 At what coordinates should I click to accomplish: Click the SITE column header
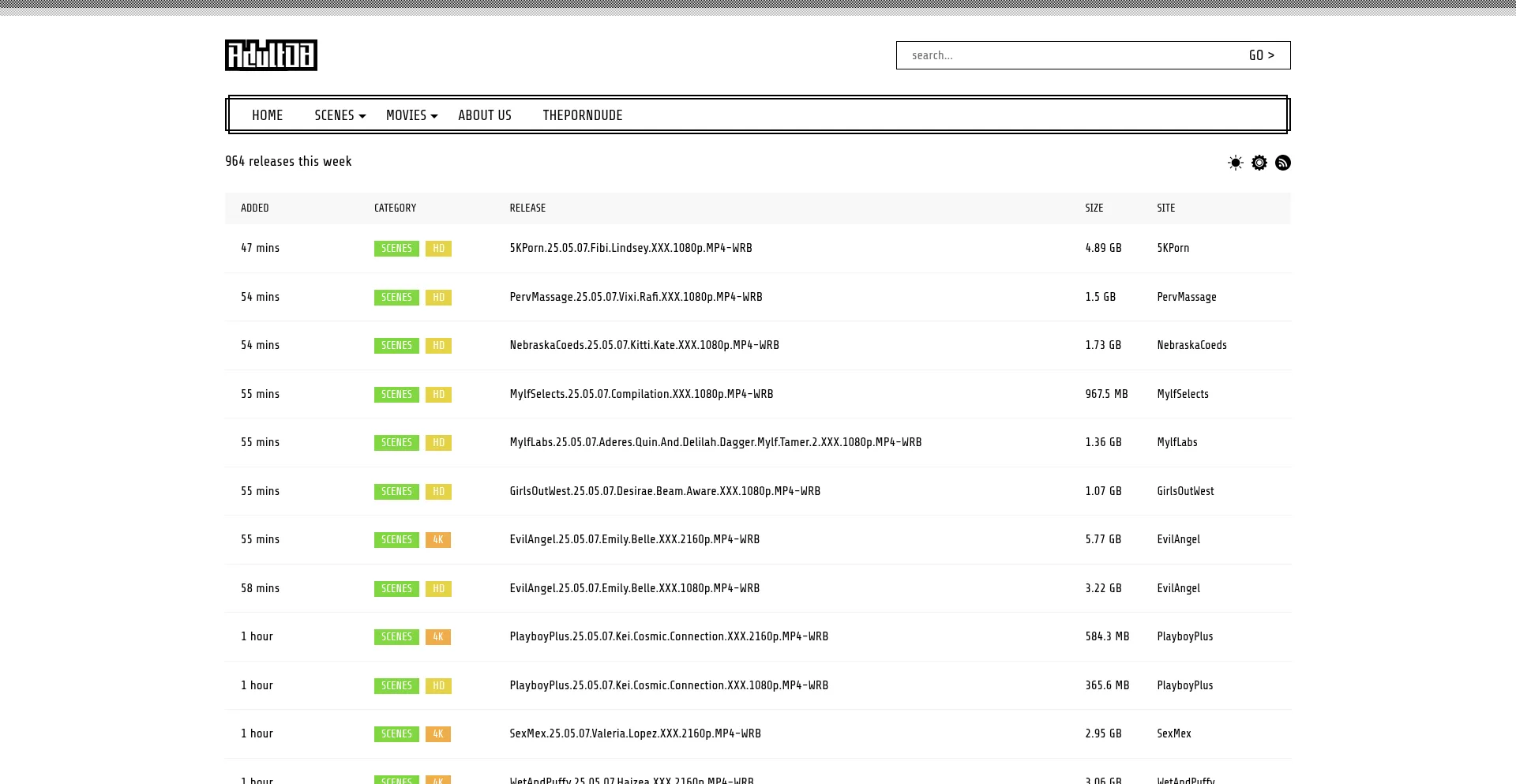1166,208
